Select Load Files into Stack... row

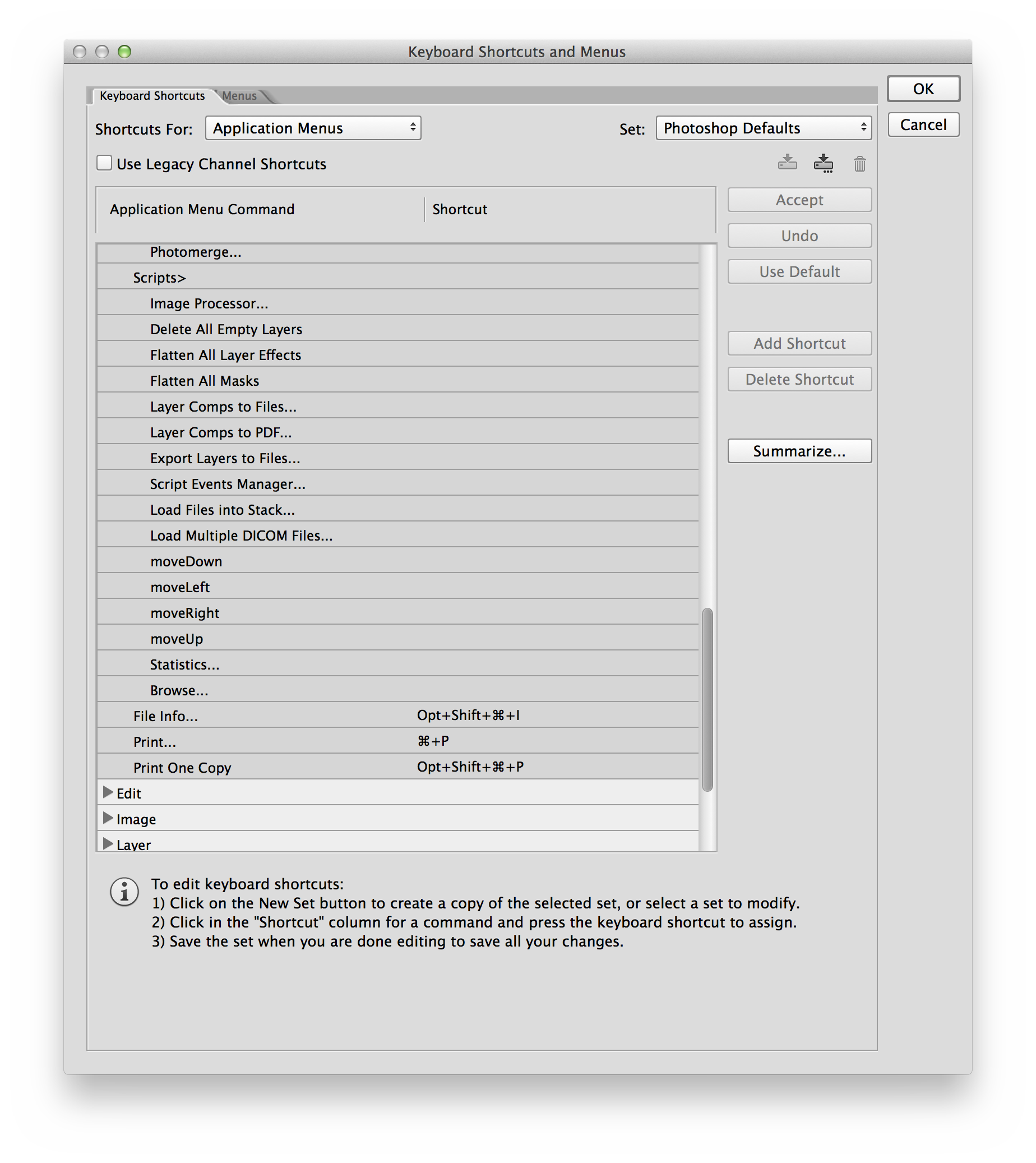[x=398, y=509]
